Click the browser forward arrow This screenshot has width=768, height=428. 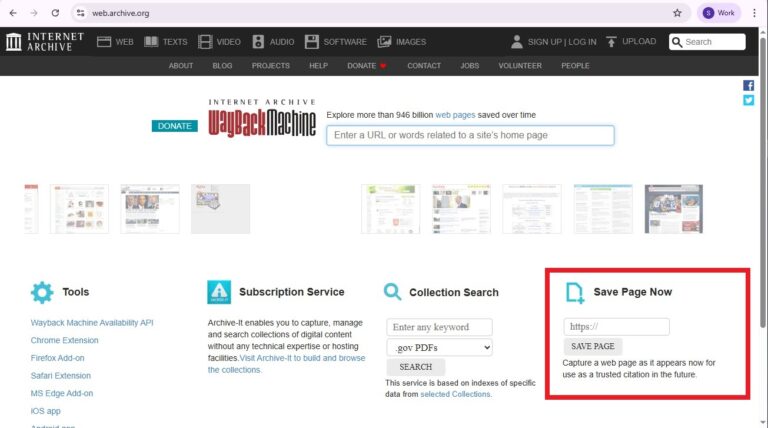(x=34, y=13)
